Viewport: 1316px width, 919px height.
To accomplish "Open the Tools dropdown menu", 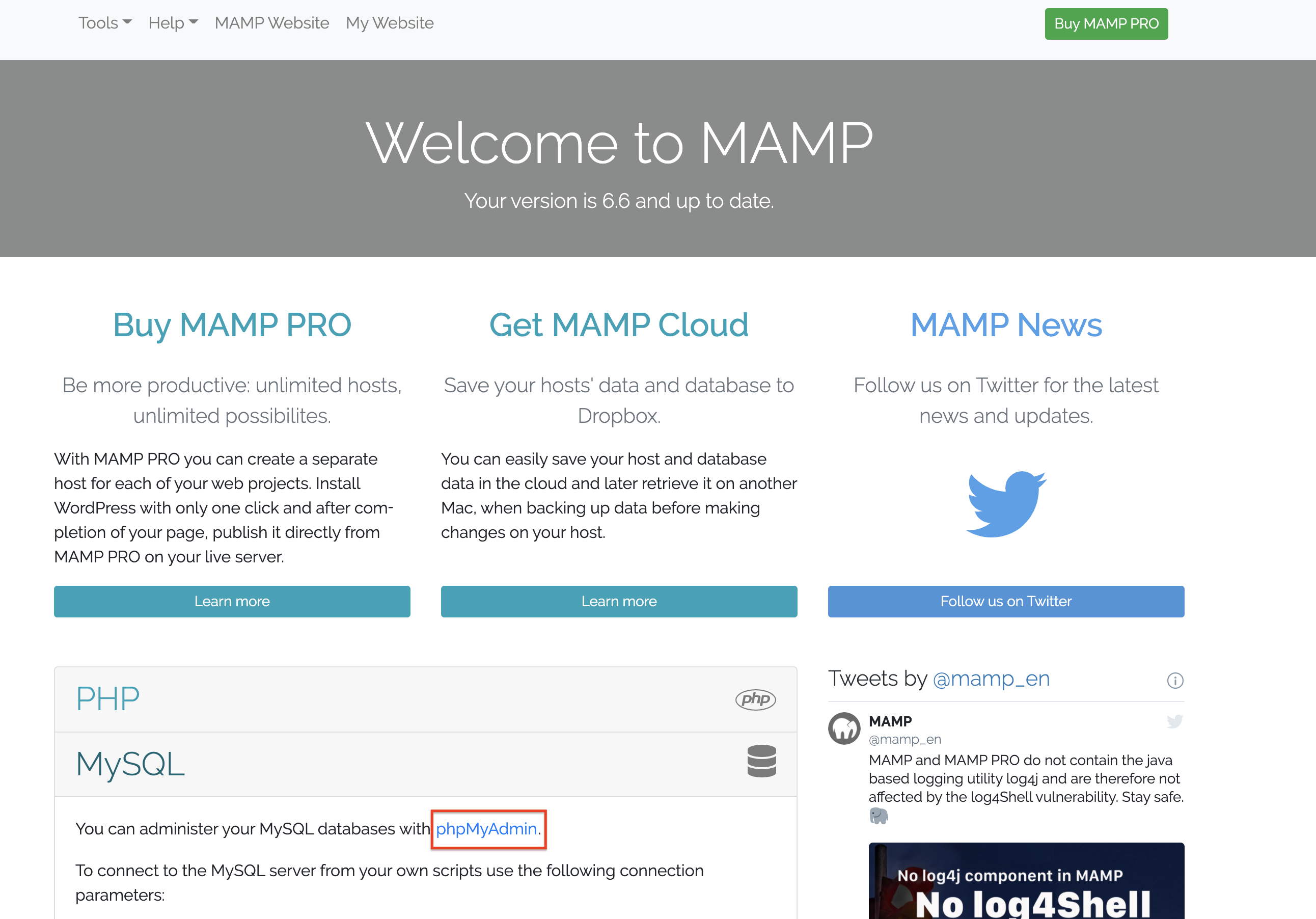I will coord(105,23).
